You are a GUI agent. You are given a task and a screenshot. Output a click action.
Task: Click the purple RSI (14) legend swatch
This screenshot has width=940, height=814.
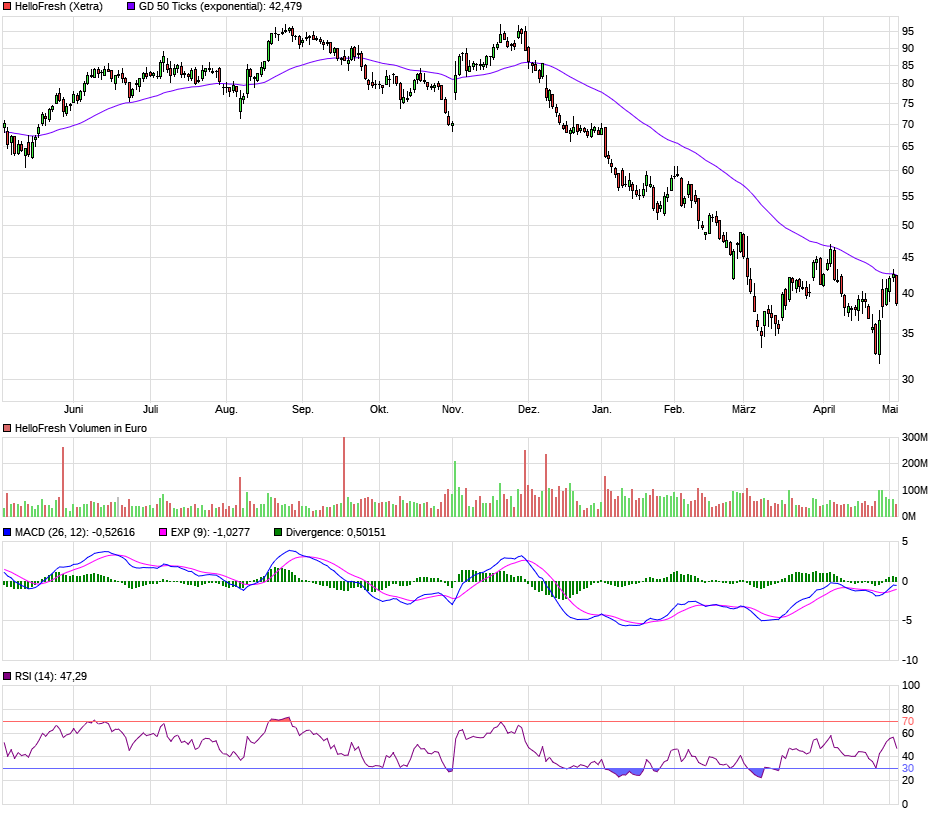tap(7, 676)
